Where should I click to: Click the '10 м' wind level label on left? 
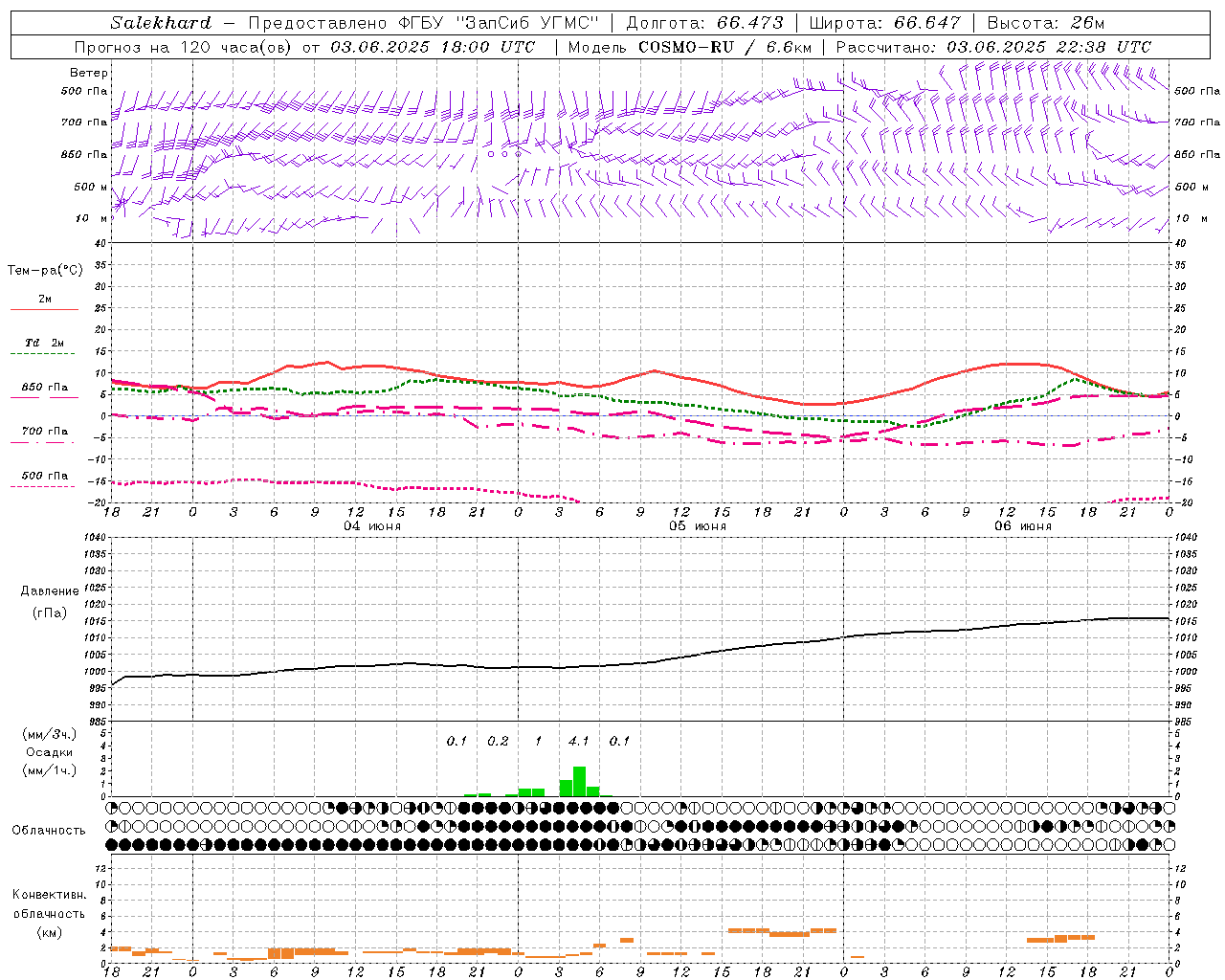coord(92,219)
